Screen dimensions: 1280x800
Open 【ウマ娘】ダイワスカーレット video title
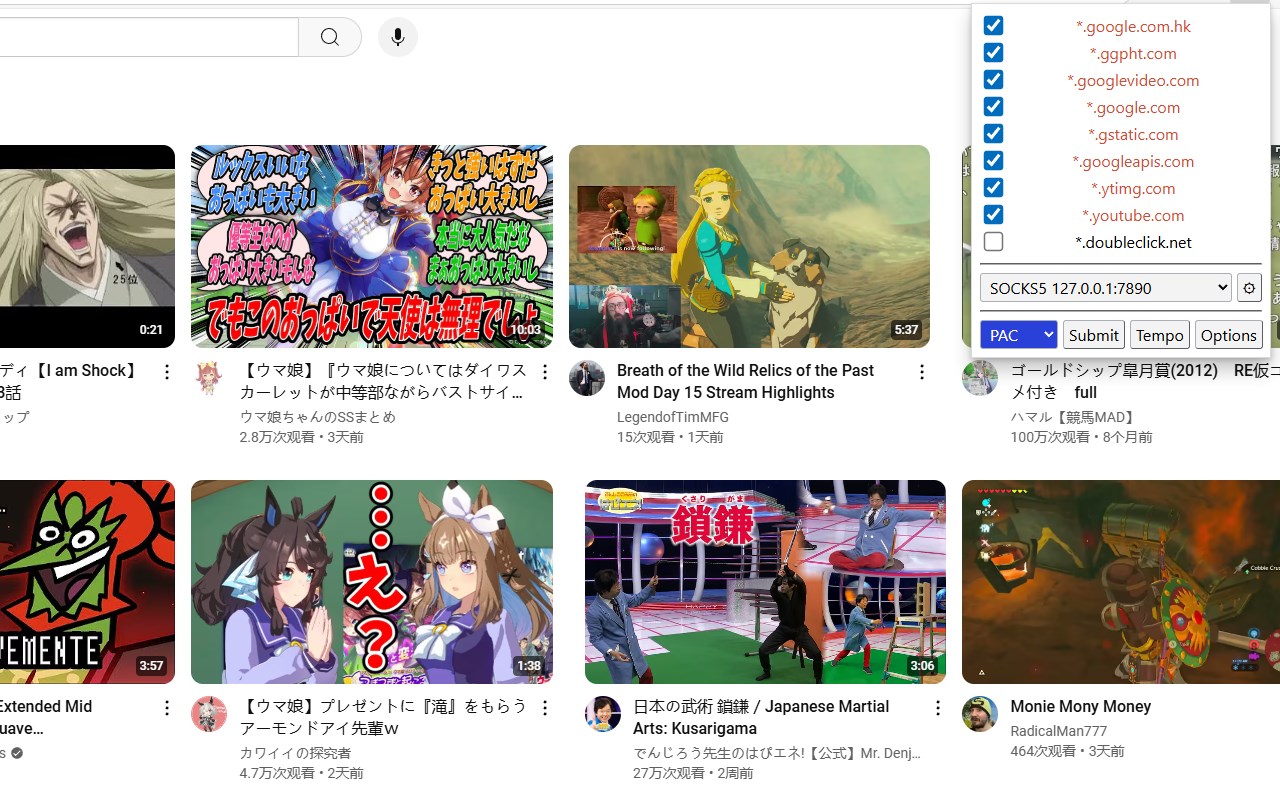pos(383,381)
